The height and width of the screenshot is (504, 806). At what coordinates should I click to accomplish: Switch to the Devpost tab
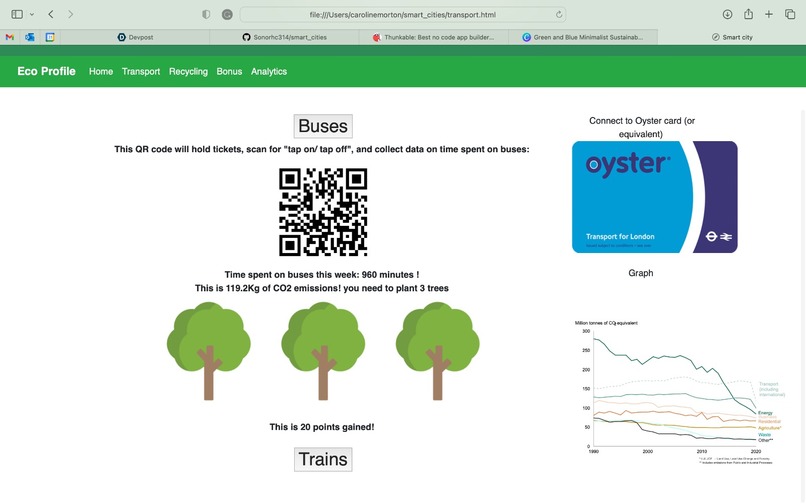pos(135,37)
